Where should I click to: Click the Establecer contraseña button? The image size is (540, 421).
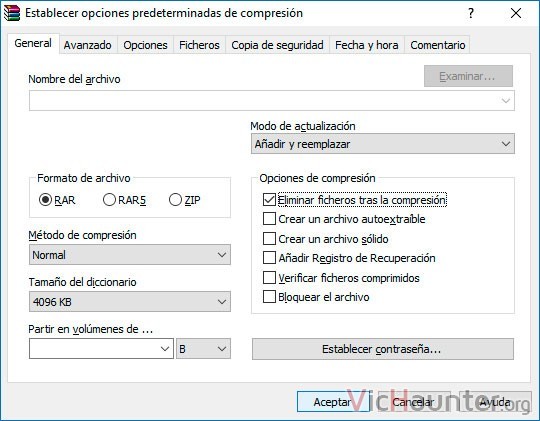click(383, 349)
